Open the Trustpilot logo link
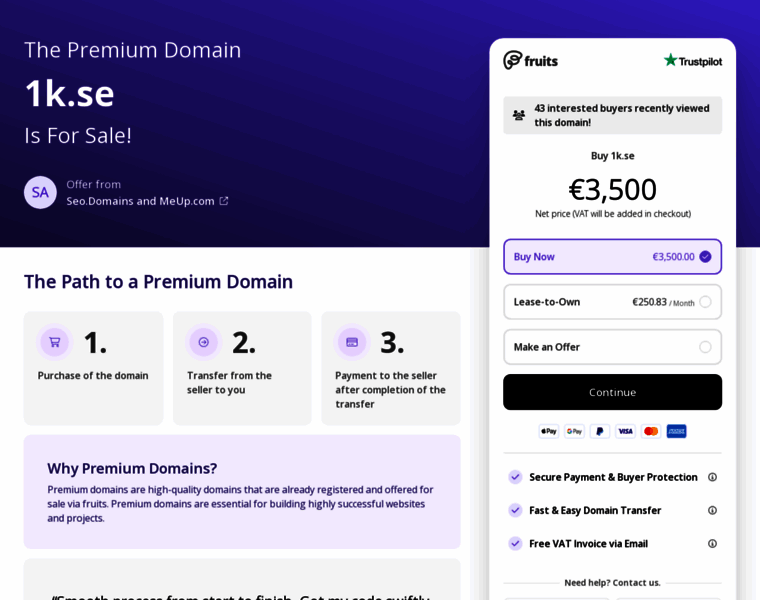 (692, 60)
